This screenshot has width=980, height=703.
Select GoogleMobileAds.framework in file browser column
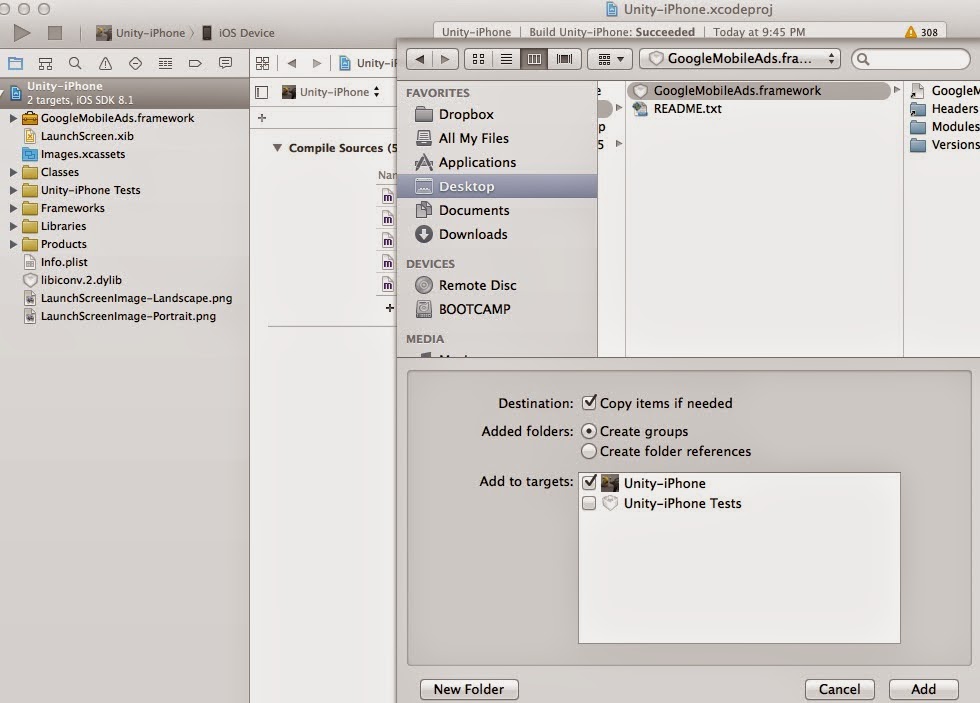[x=759, y=91]
